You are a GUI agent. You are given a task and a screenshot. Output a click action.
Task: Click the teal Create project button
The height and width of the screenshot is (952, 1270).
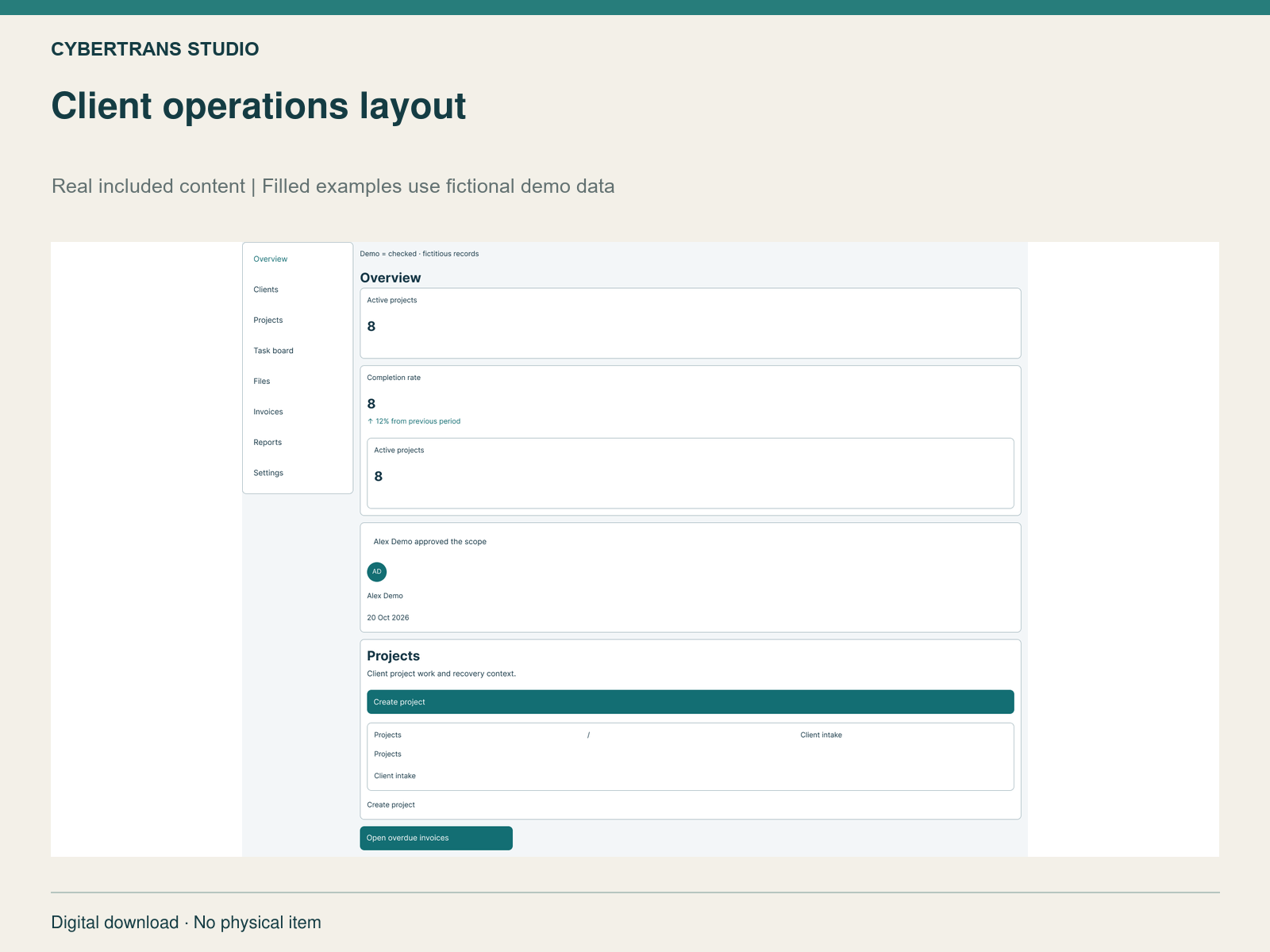coord(691,702)
